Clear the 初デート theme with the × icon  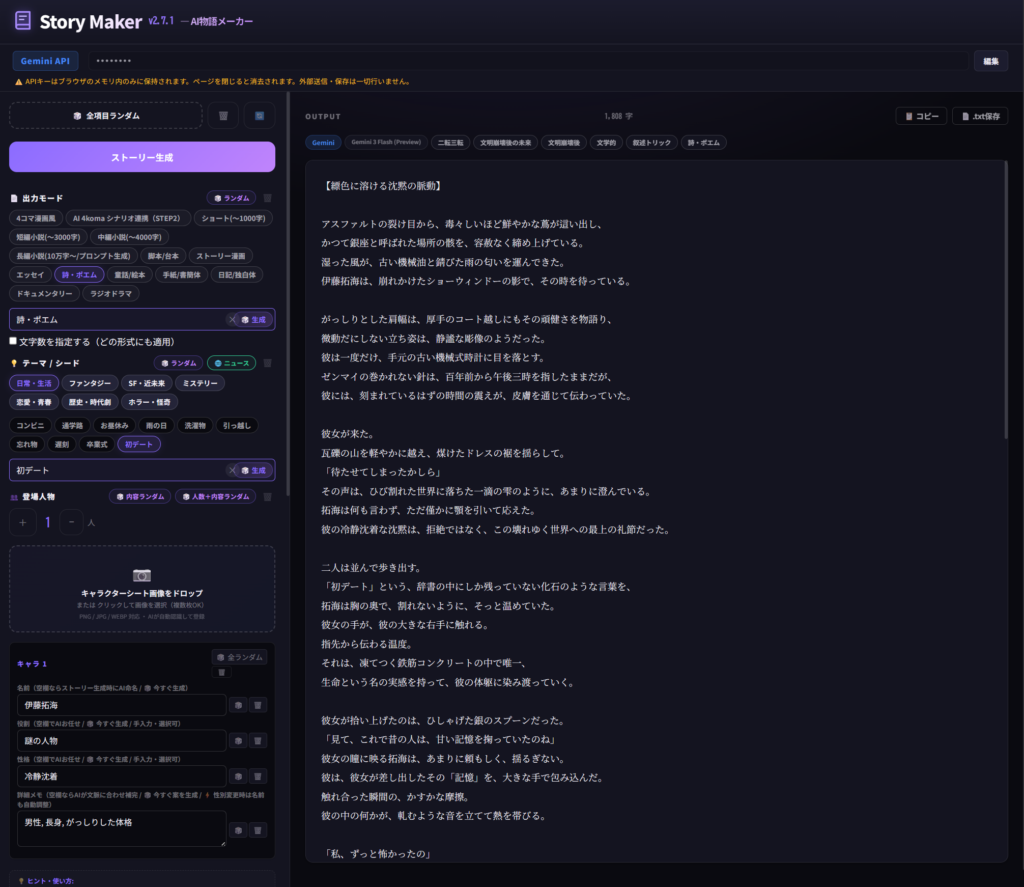[x=232, y=470]
